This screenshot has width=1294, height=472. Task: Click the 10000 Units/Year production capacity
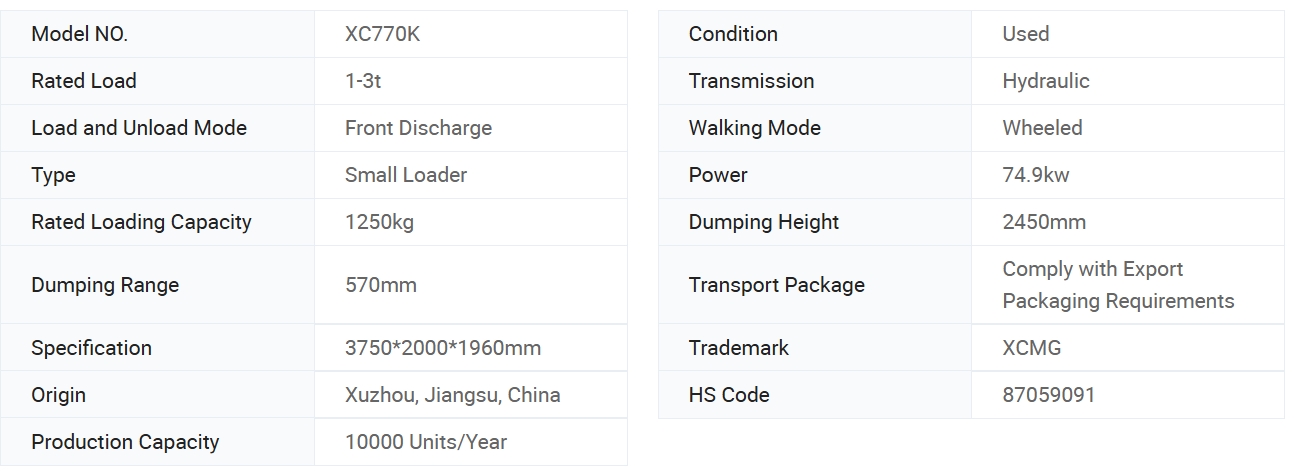[426, 442]
